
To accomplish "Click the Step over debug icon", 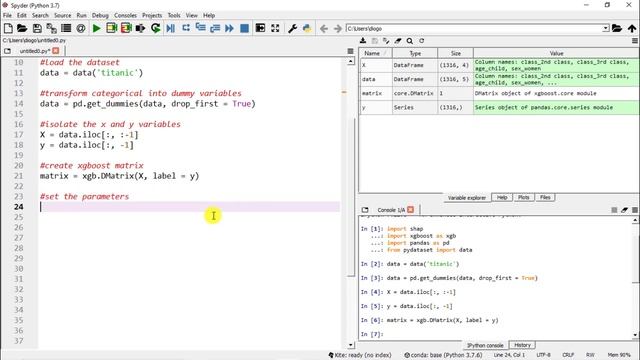I will tap(186, 28).
